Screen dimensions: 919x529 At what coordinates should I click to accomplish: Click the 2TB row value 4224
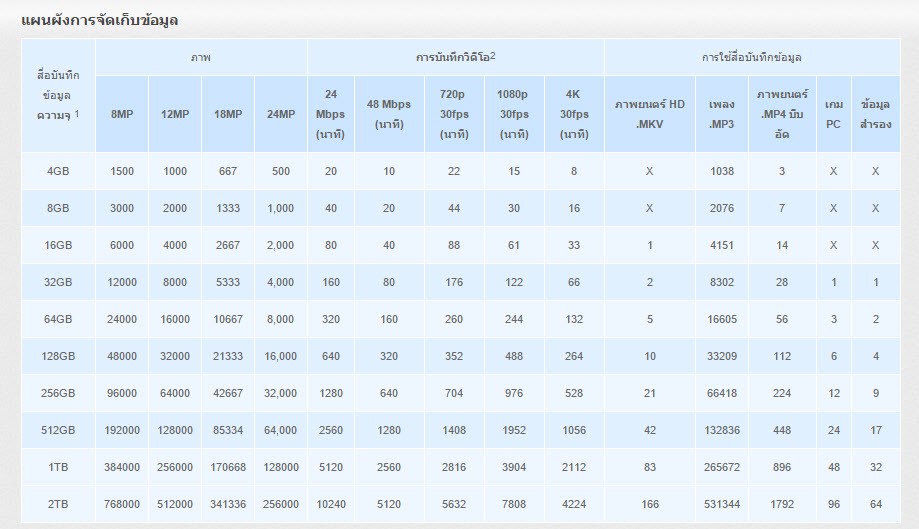574,504
